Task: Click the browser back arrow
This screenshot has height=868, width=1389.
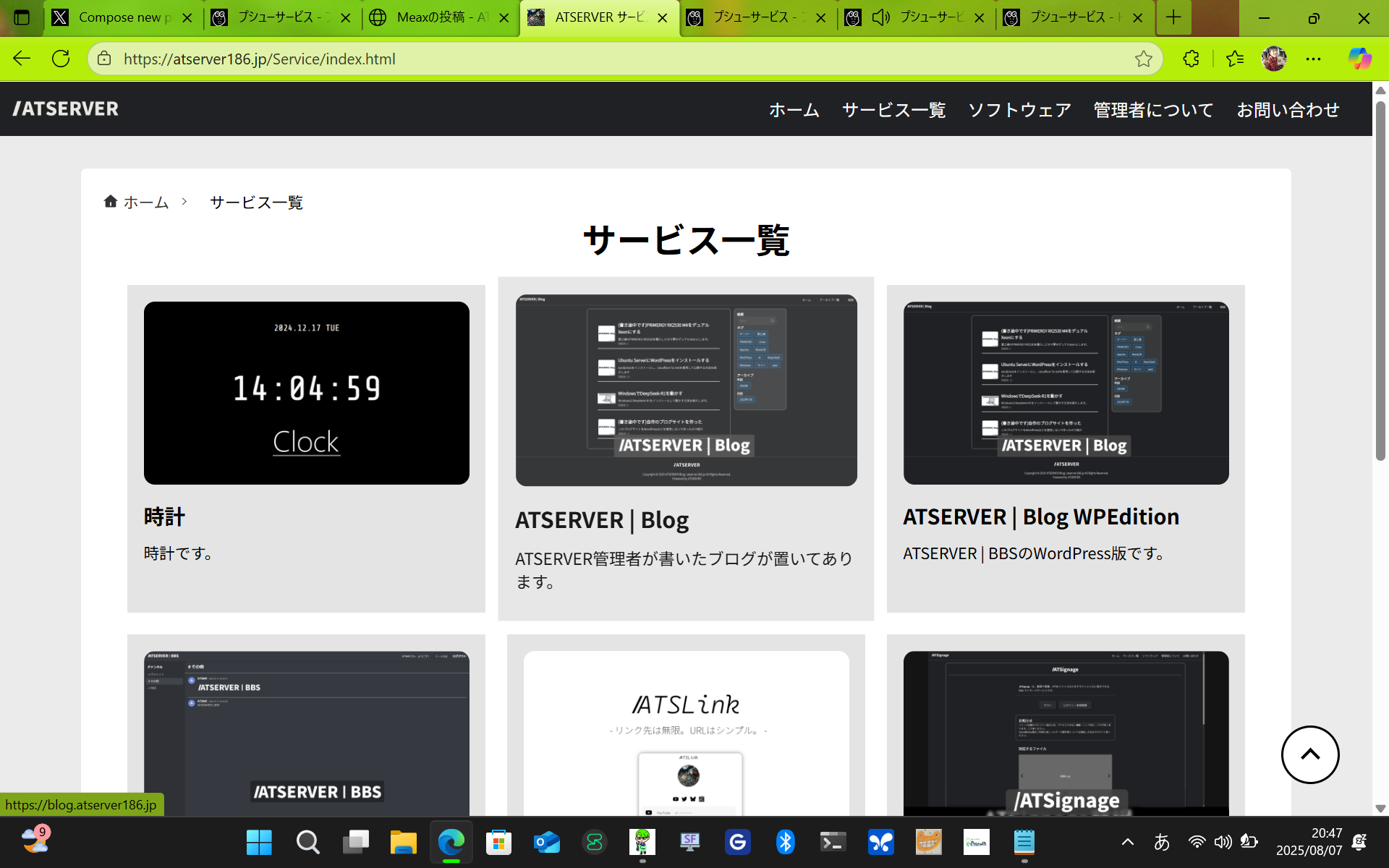Action: [22, 59]
